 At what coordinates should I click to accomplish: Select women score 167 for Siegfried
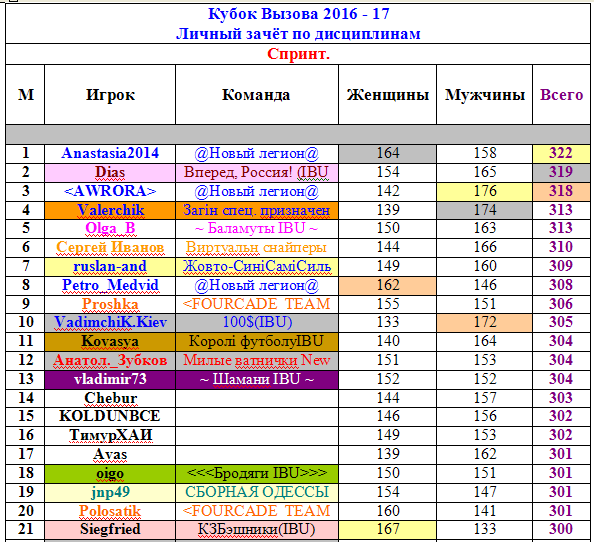(x=387, y=530)
